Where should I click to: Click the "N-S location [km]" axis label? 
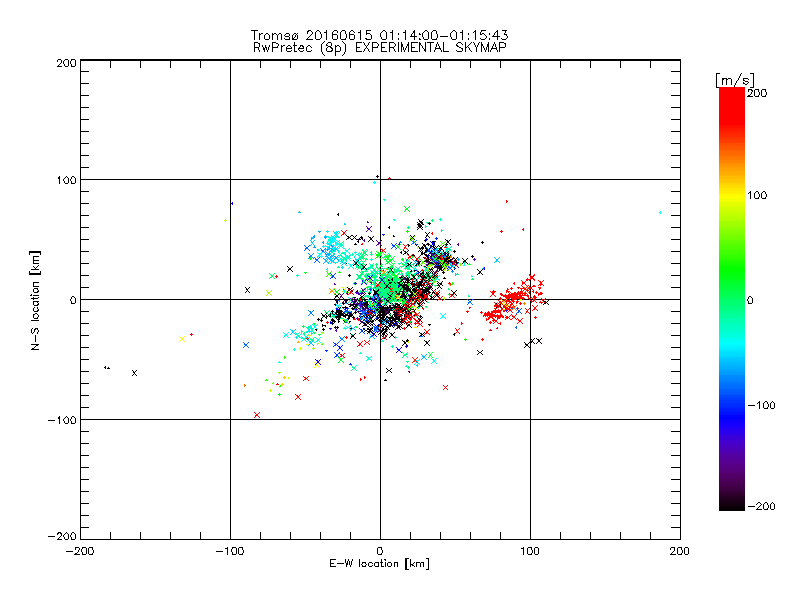point(35,301)
